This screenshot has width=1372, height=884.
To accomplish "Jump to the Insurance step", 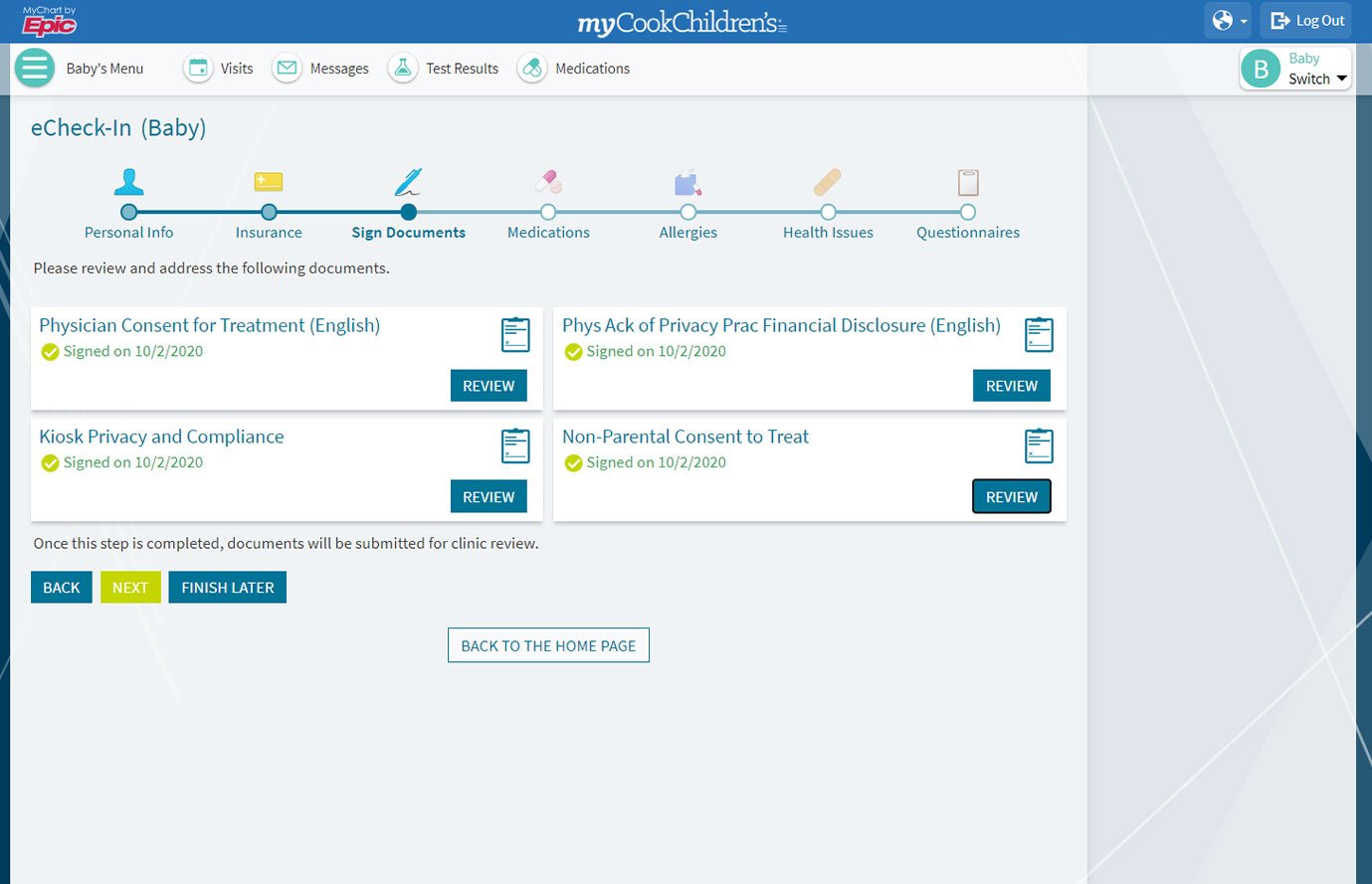I will pos(269,212).
